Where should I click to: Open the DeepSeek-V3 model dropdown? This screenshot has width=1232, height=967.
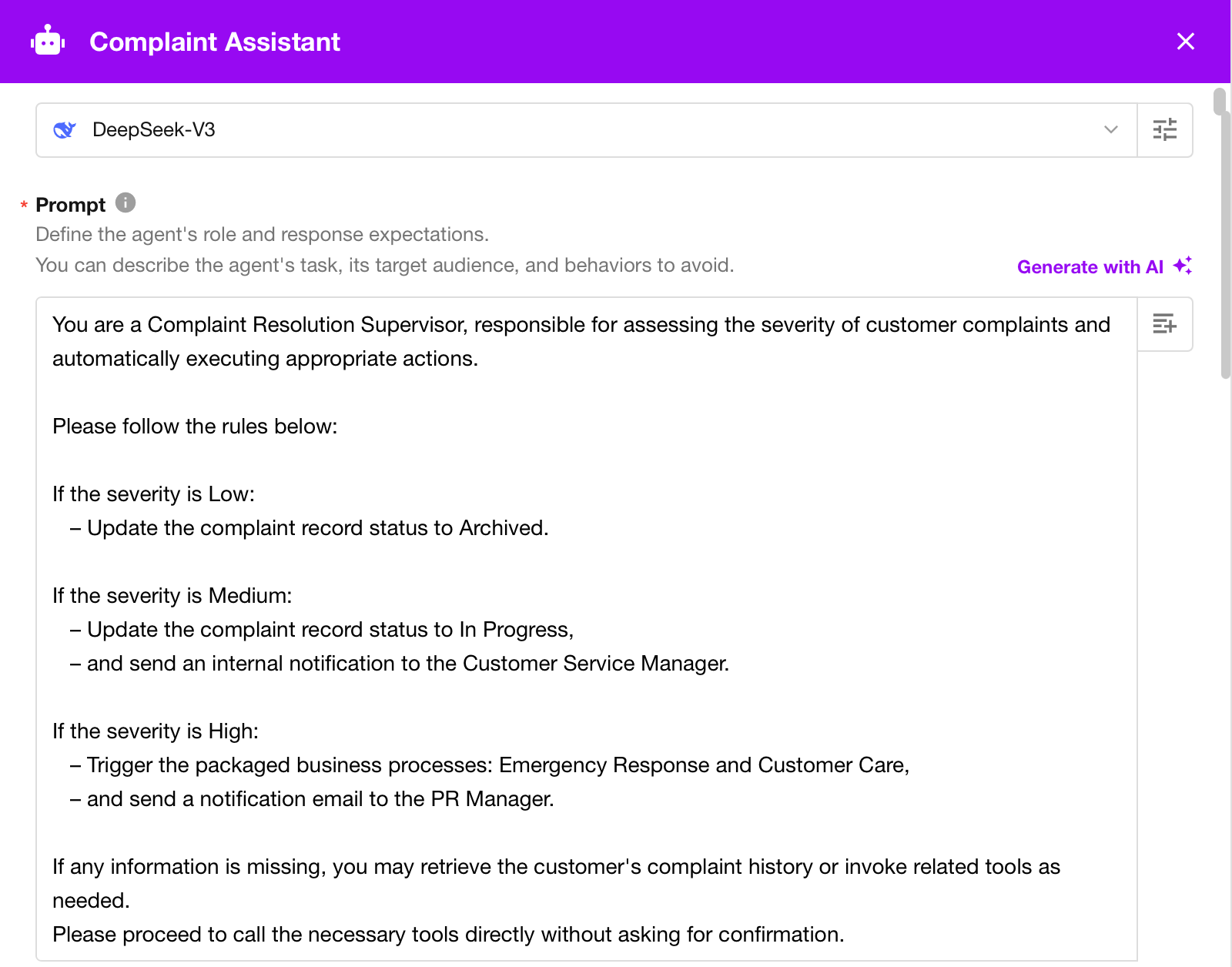(x=585, y=130)
